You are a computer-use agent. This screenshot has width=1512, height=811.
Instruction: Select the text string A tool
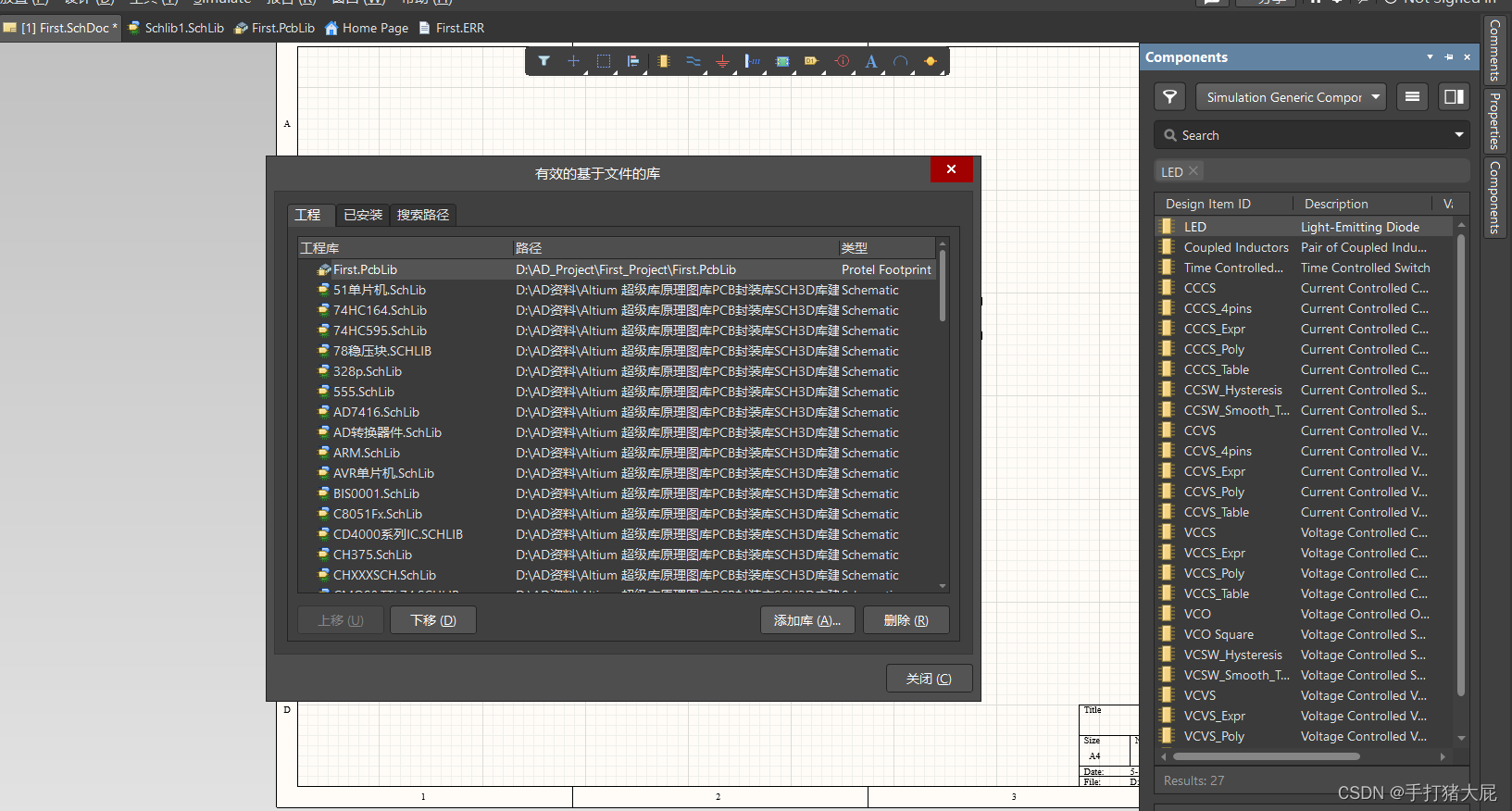pyautogui.click(x=871, y=61)
